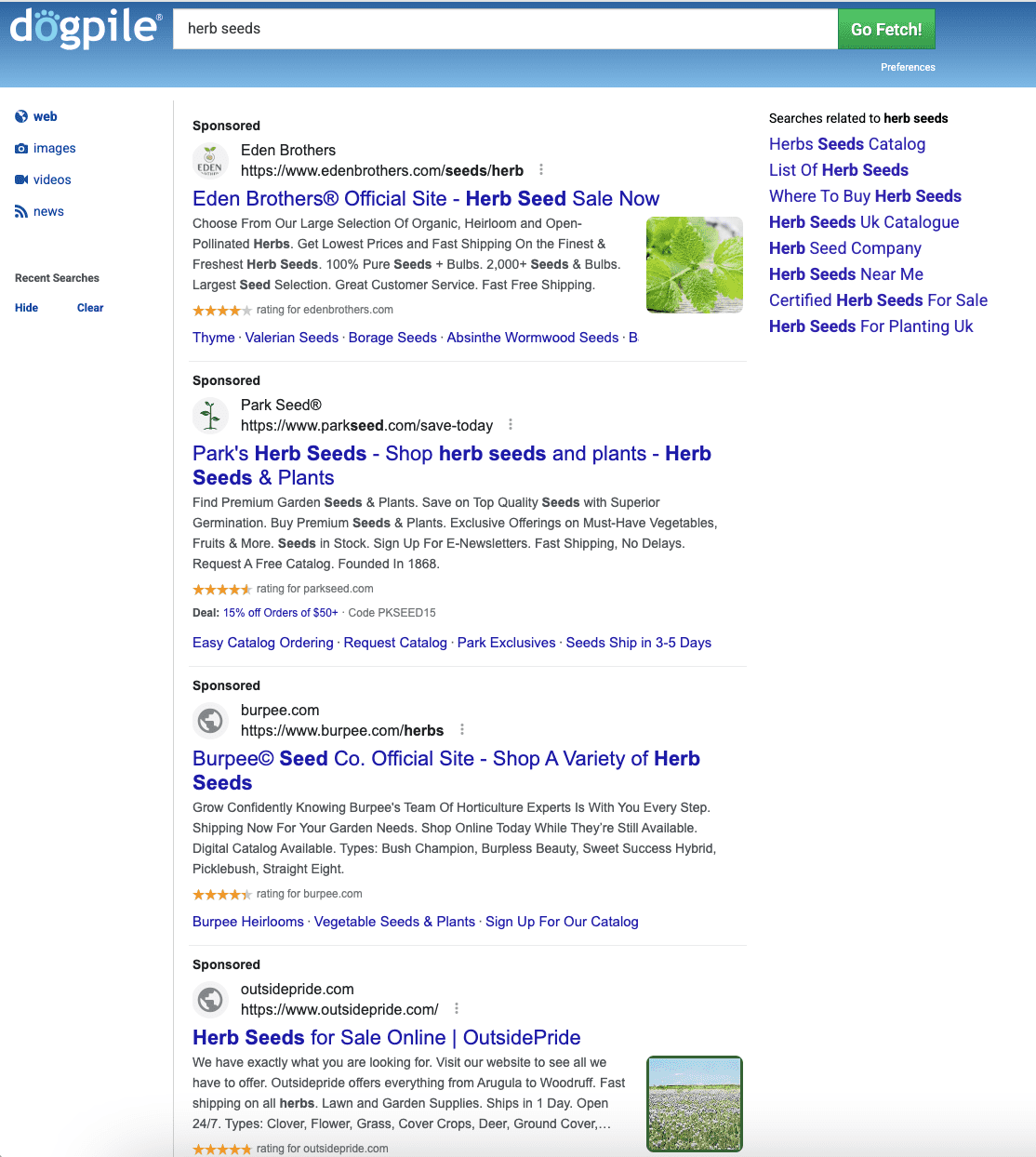Hide the Recent Searches list
Image resolution: width=1036 pixels, height=1157 pixels.
pos(26,308)
